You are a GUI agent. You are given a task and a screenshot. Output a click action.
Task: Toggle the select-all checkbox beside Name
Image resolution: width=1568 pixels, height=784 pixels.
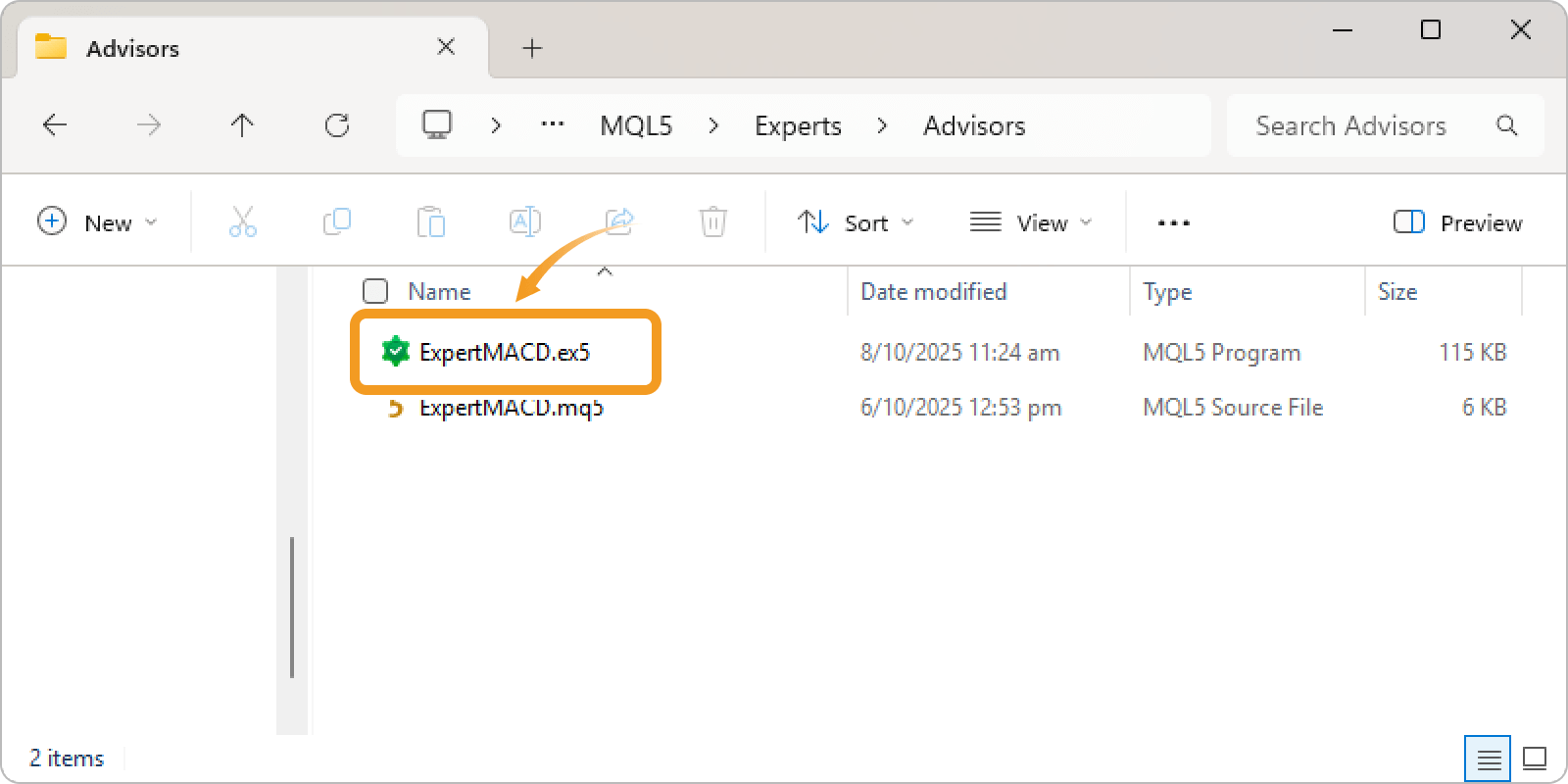click(x=375, y=291)
